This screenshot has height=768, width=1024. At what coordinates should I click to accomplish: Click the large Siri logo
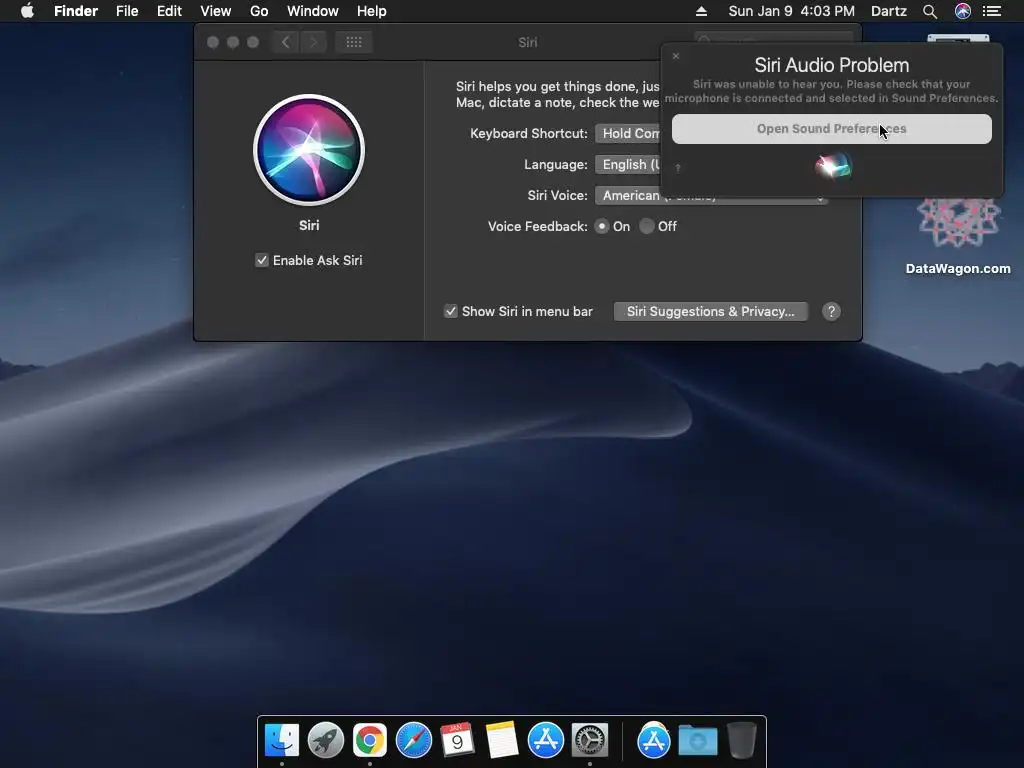click(309, 150)
